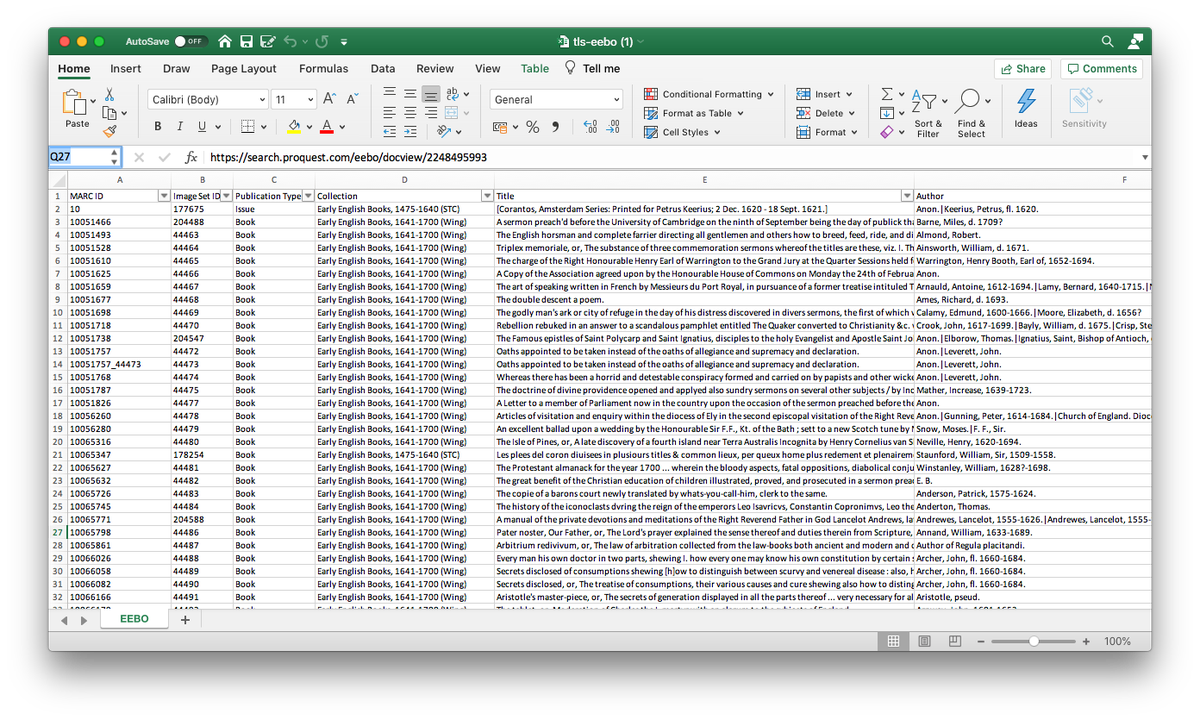Switch to the Page Layout tab
This screenshot has width=1200, height=720.
[x=244, y=69]
